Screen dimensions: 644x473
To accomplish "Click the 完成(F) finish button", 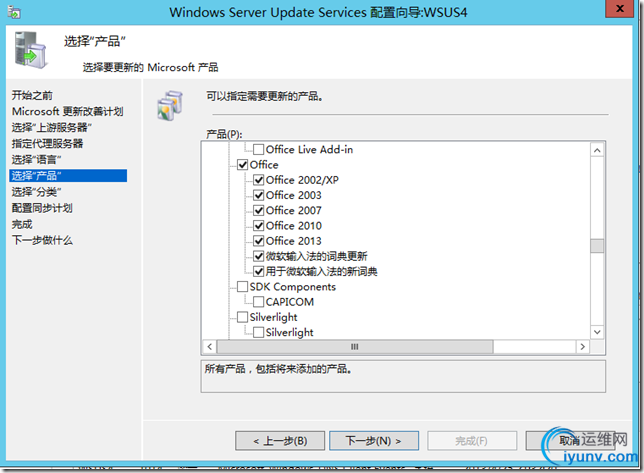I will tap(472, 441).
